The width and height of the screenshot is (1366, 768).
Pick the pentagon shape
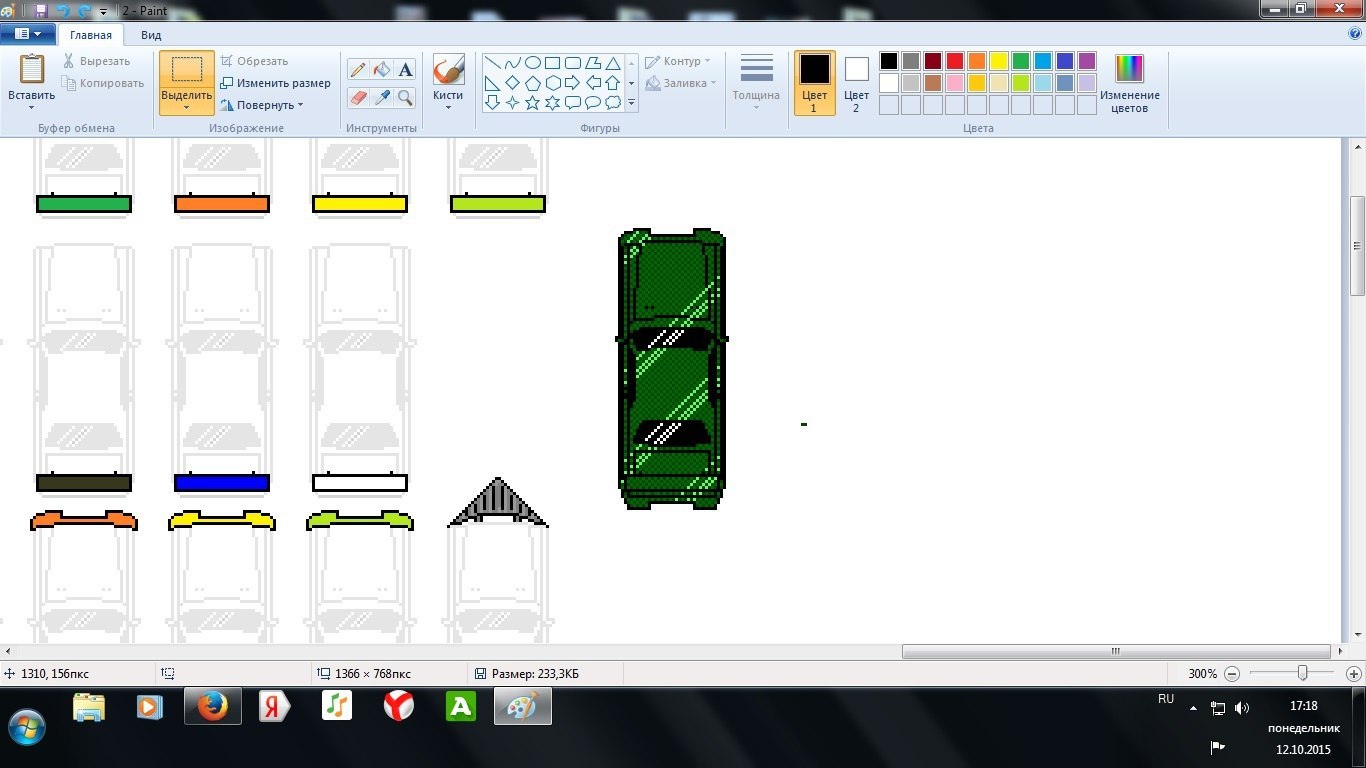point(532,82)
